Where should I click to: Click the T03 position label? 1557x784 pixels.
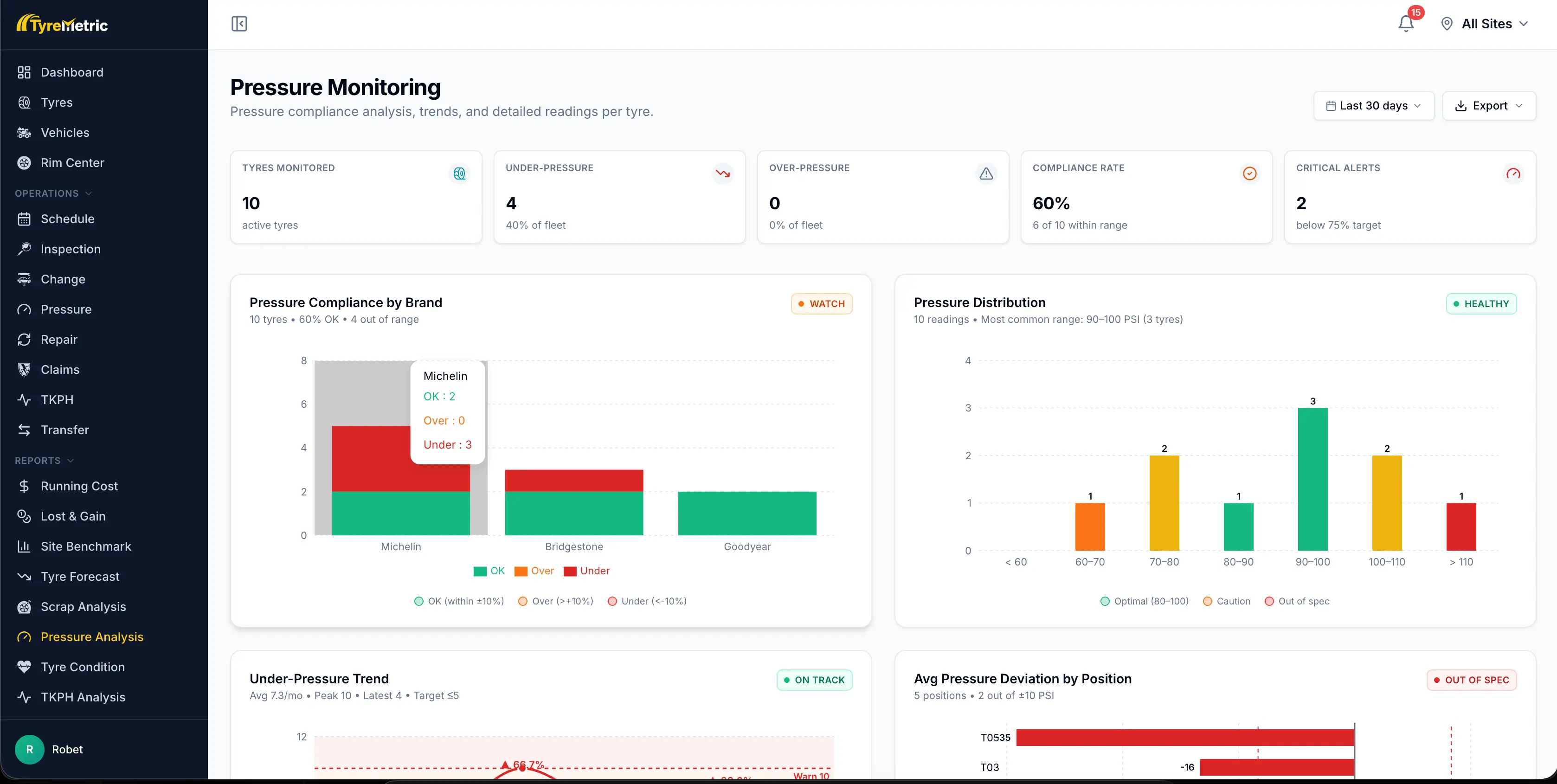click(990, 768)
